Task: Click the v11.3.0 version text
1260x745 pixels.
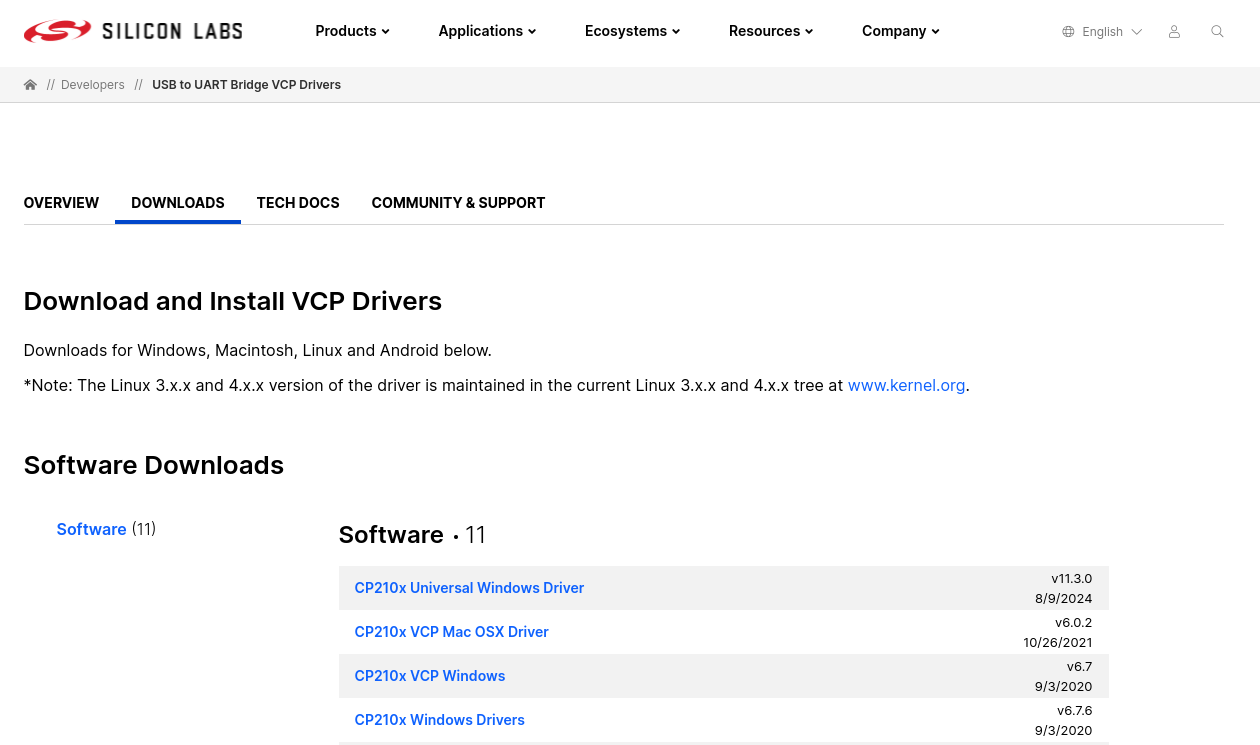Action: (x=1071, y=579)
